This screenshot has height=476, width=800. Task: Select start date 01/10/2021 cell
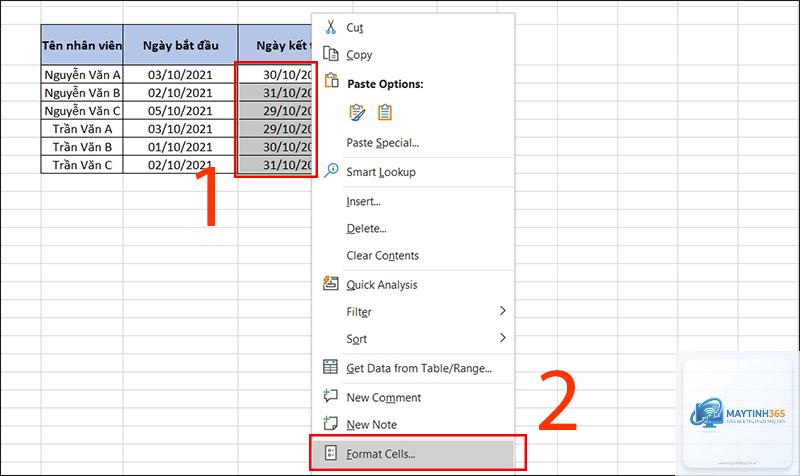coord(180,147)
